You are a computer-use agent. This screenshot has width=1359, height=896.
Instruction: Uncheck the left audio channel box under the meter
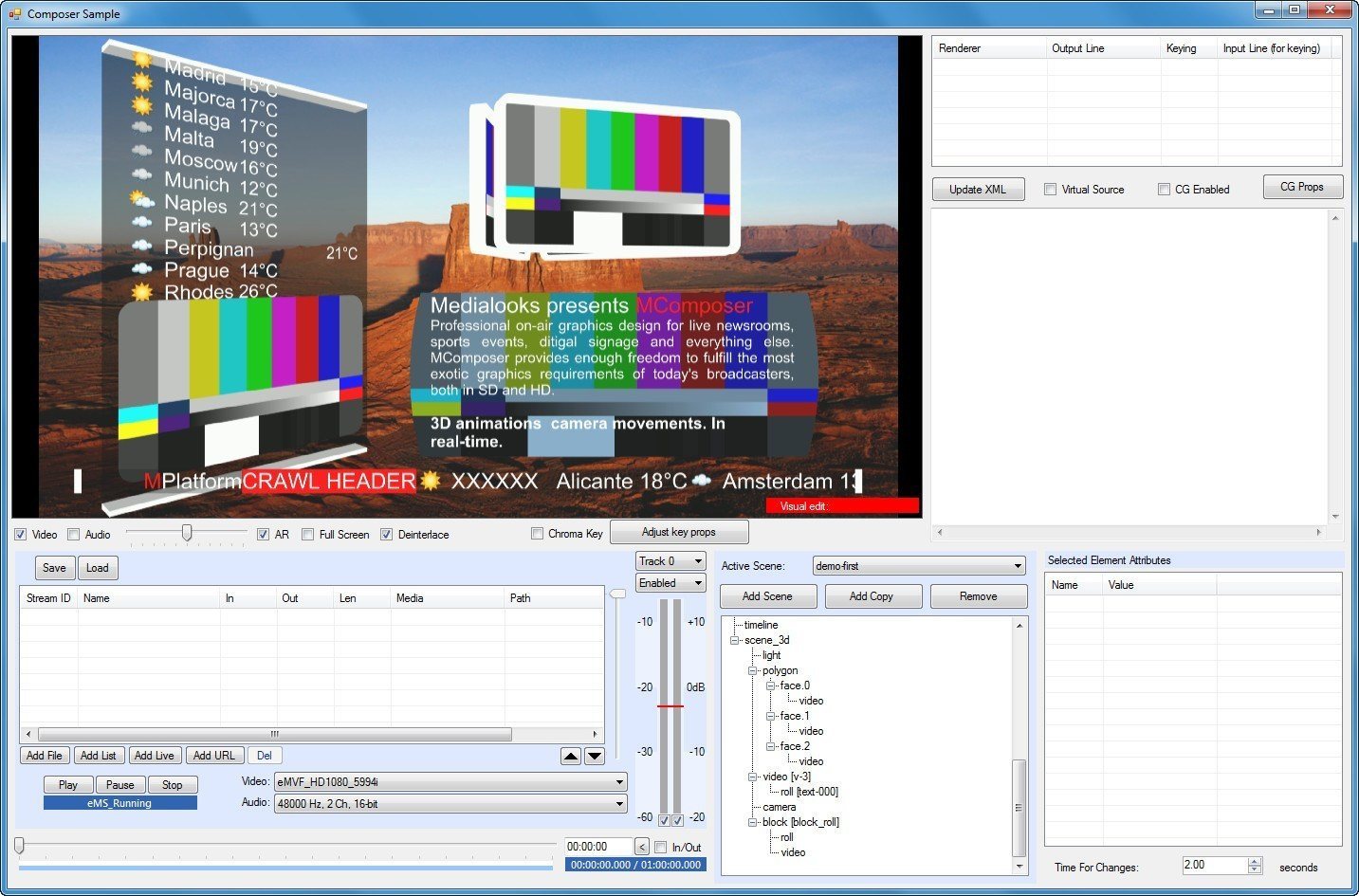click(663, 819)
